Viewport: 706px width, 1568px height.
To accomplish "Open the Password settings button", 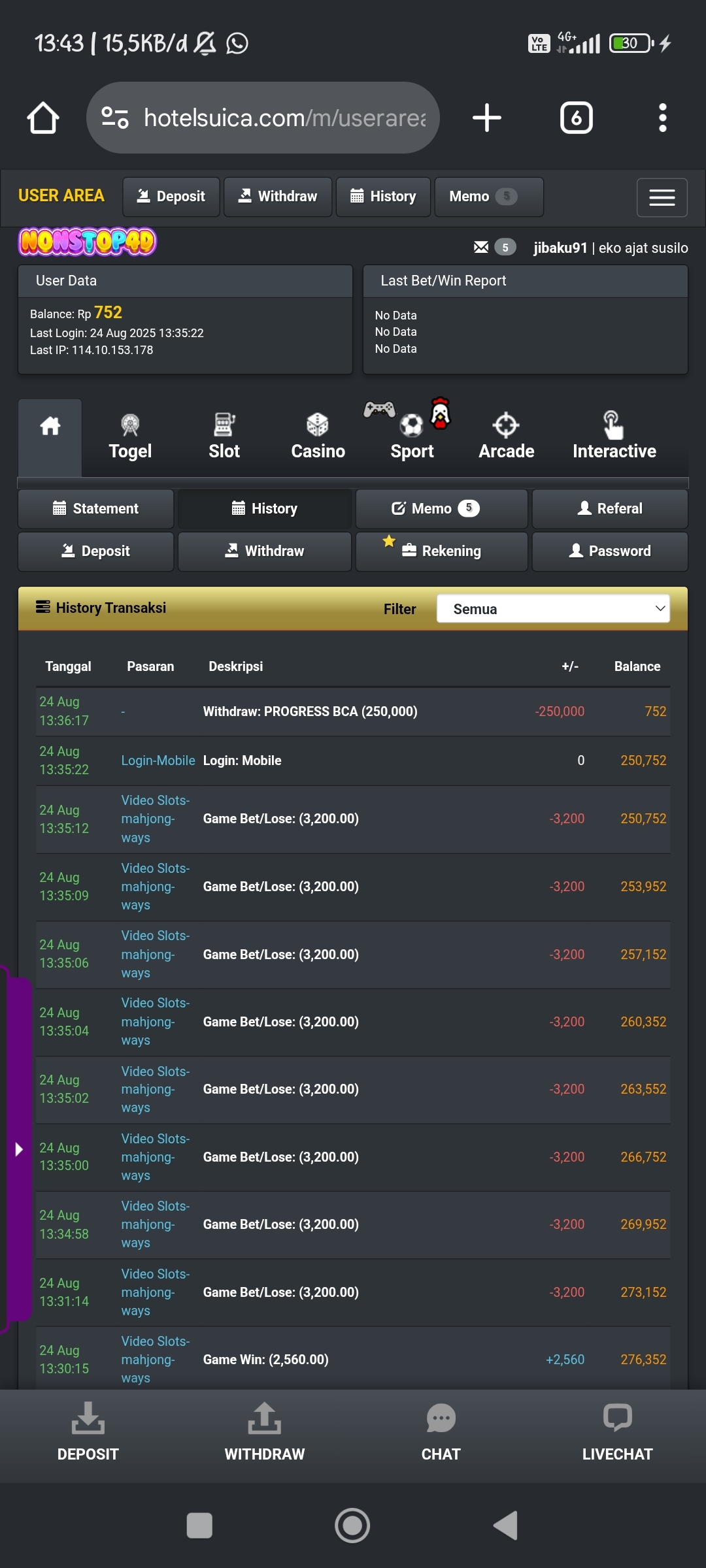I will point(610,551).
